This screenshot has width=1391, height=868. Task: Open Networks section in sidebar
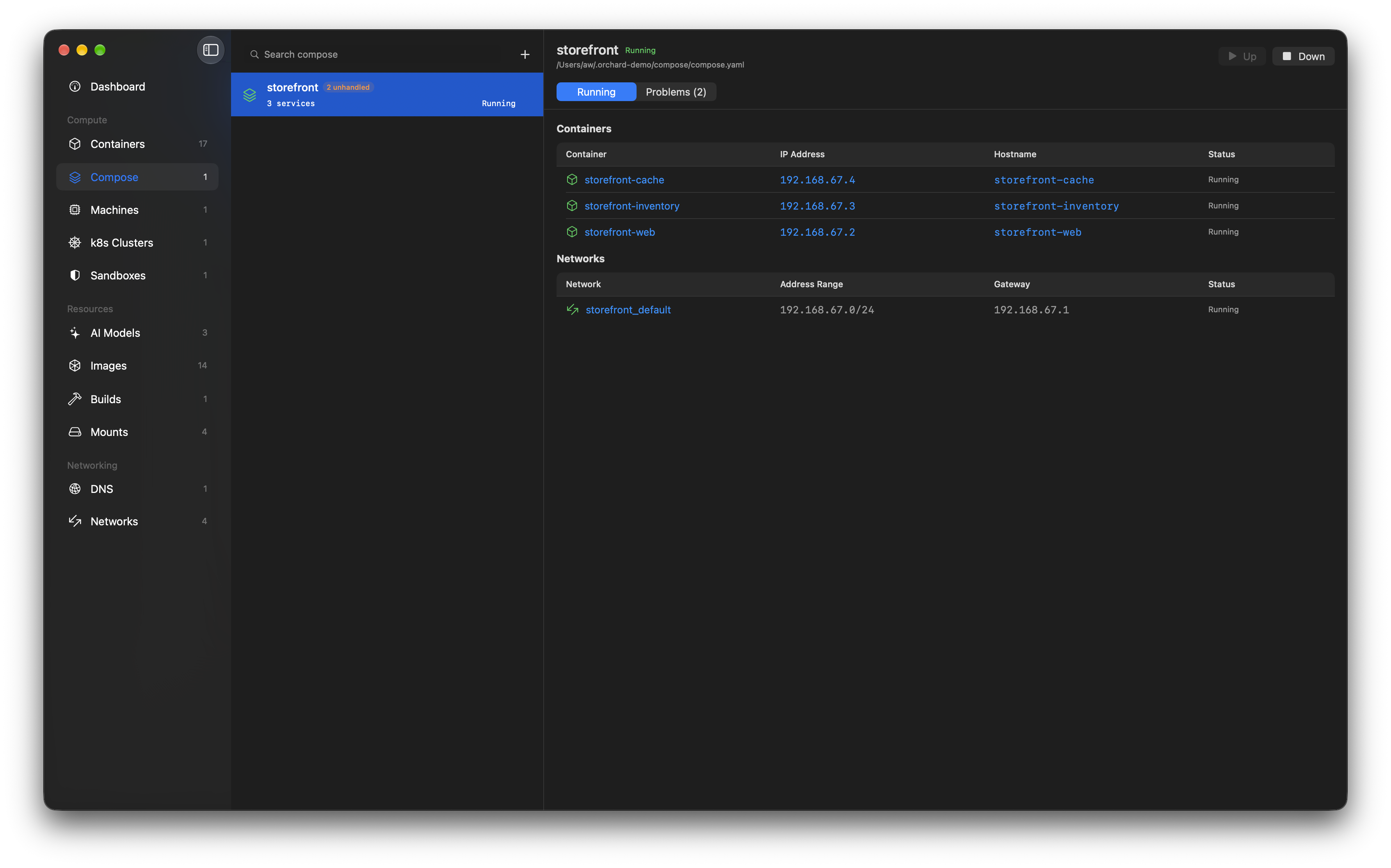[137, 521]
